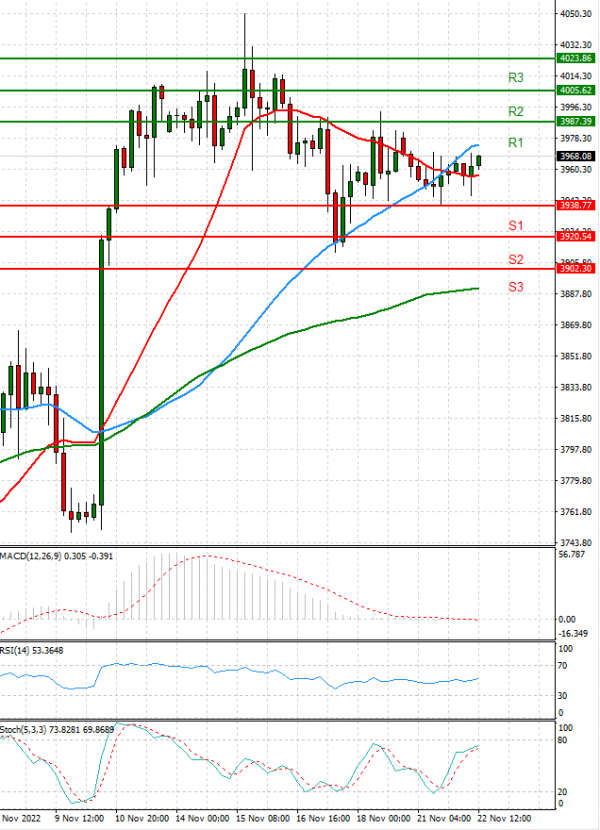Click the S1 support label

(515, 225)
